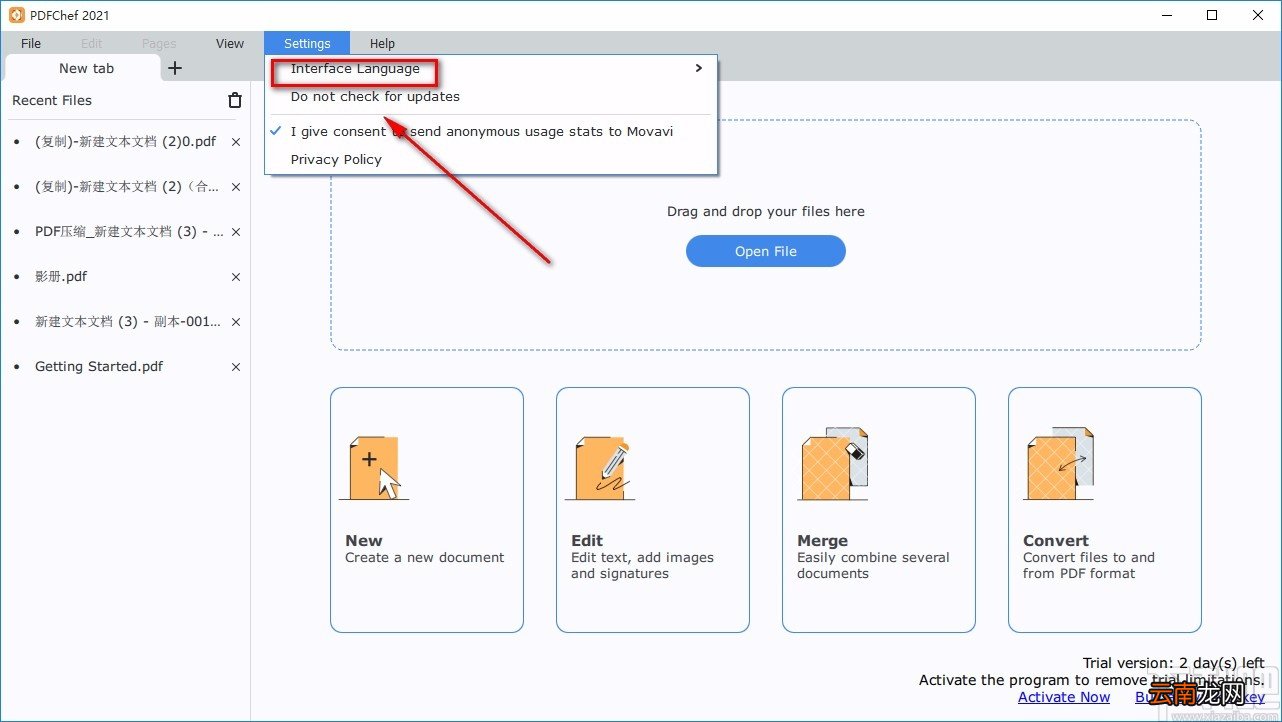
Task: Click the Edit document card icon
Action: (x=600, y=468)
